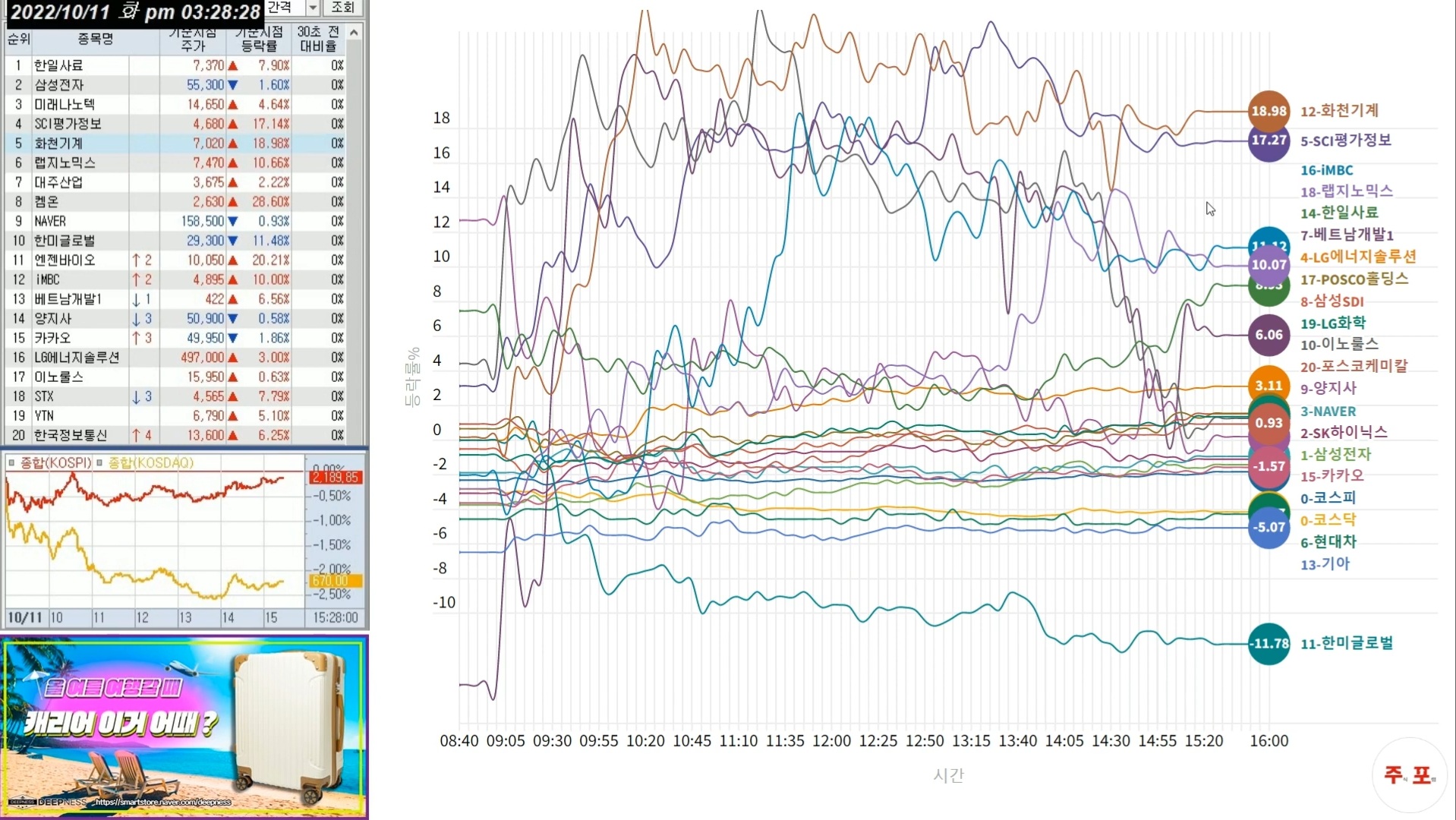Click the 2,189.85 KOSPI value tag
Viewport: 1456px width, 820px height.
point(336,478)
